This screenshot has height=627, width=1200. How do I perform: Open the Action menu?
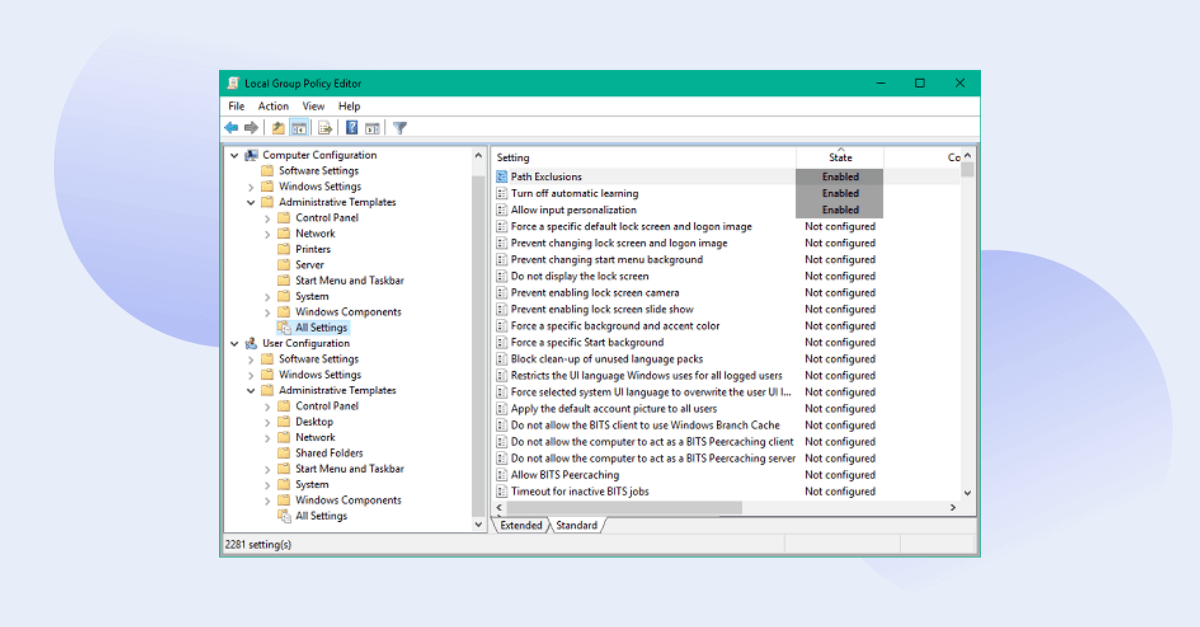[x=273, y=105]
